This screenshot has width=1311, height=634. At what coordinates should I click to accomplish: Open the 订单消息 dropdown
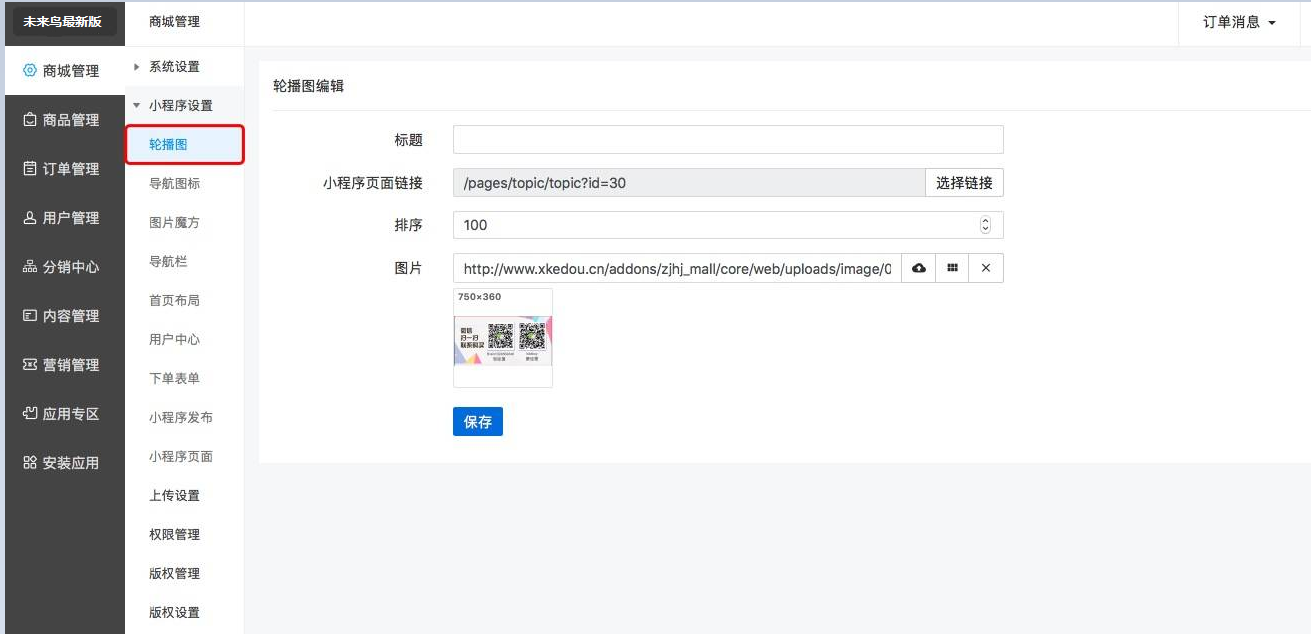point(1239,22)
